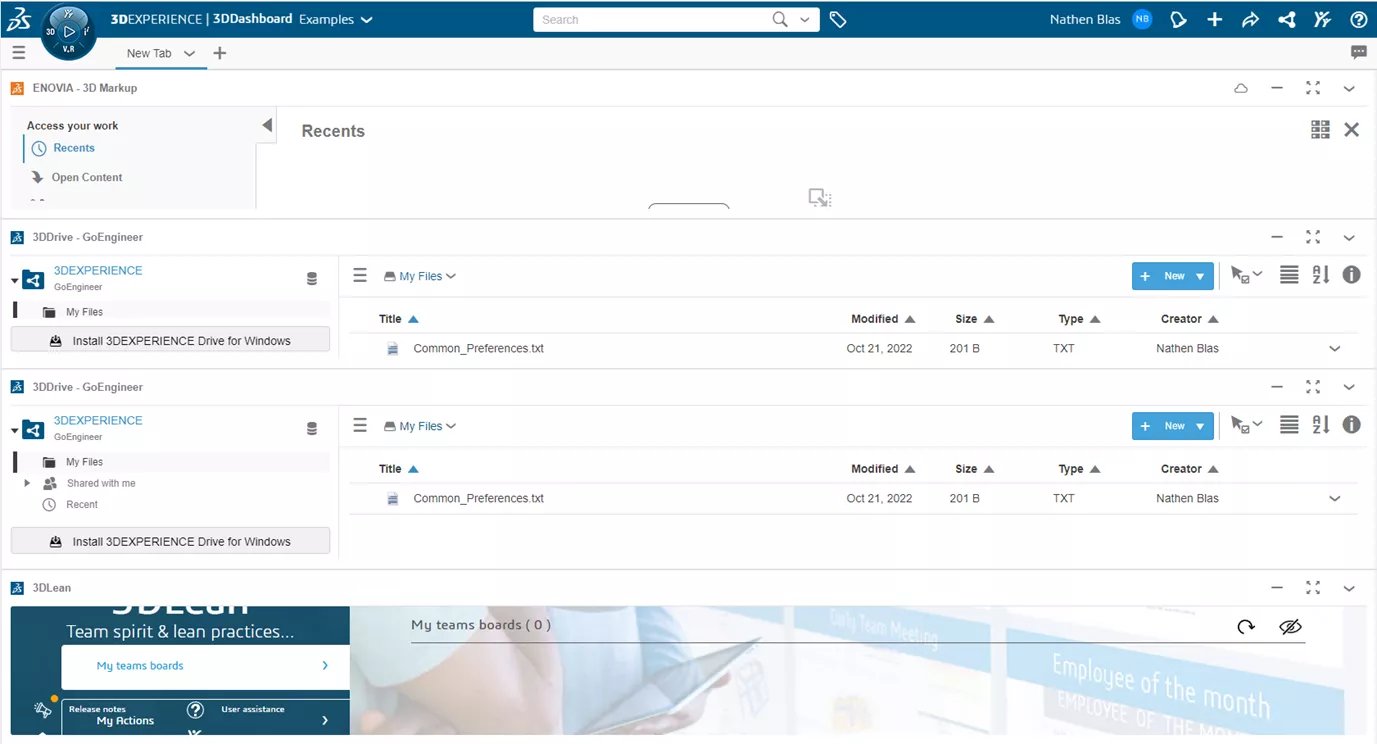This screenshot has height=744, width=1377.
Task: Open the hamburger menu in upper 3DDrive widget
Action: click(x=360, y=276)
